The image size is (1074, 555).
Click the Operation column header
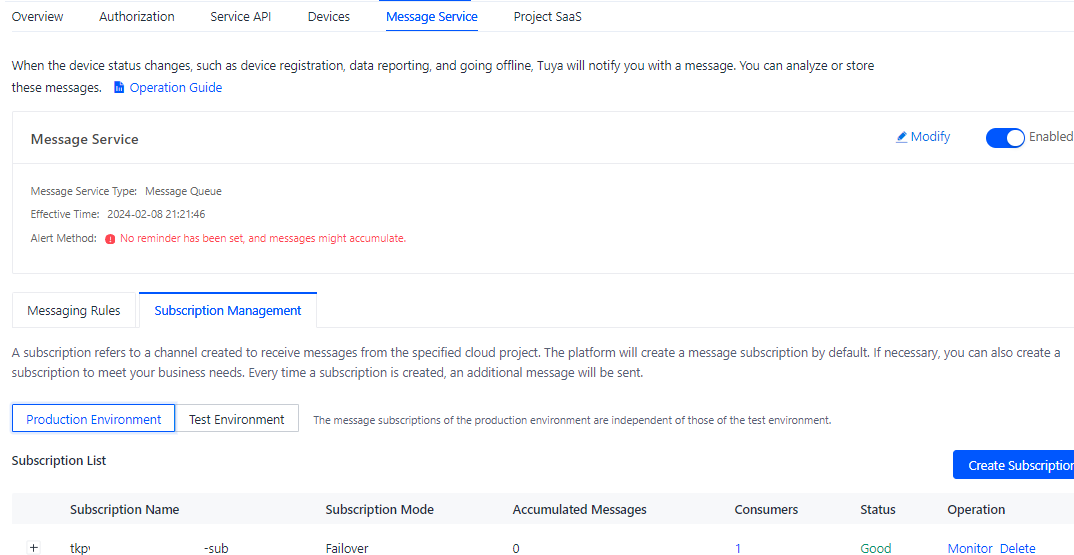(x=976, y=510)
